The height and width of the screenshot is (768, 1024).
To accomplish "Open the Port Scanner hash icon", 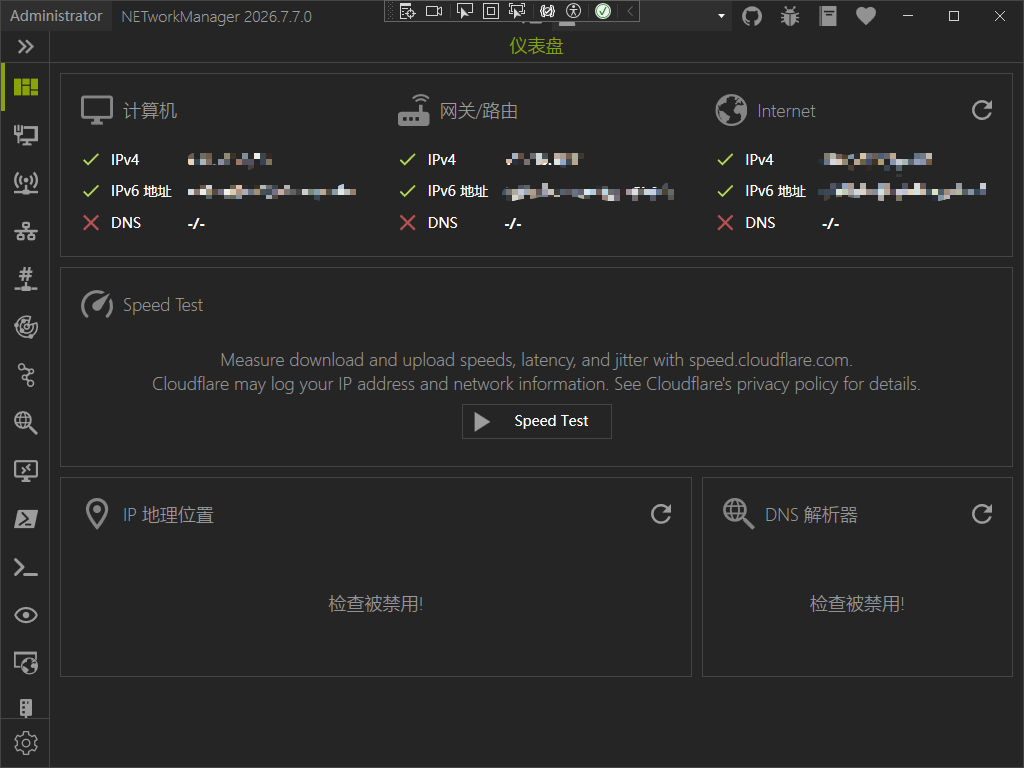I will tap(25, 279).
